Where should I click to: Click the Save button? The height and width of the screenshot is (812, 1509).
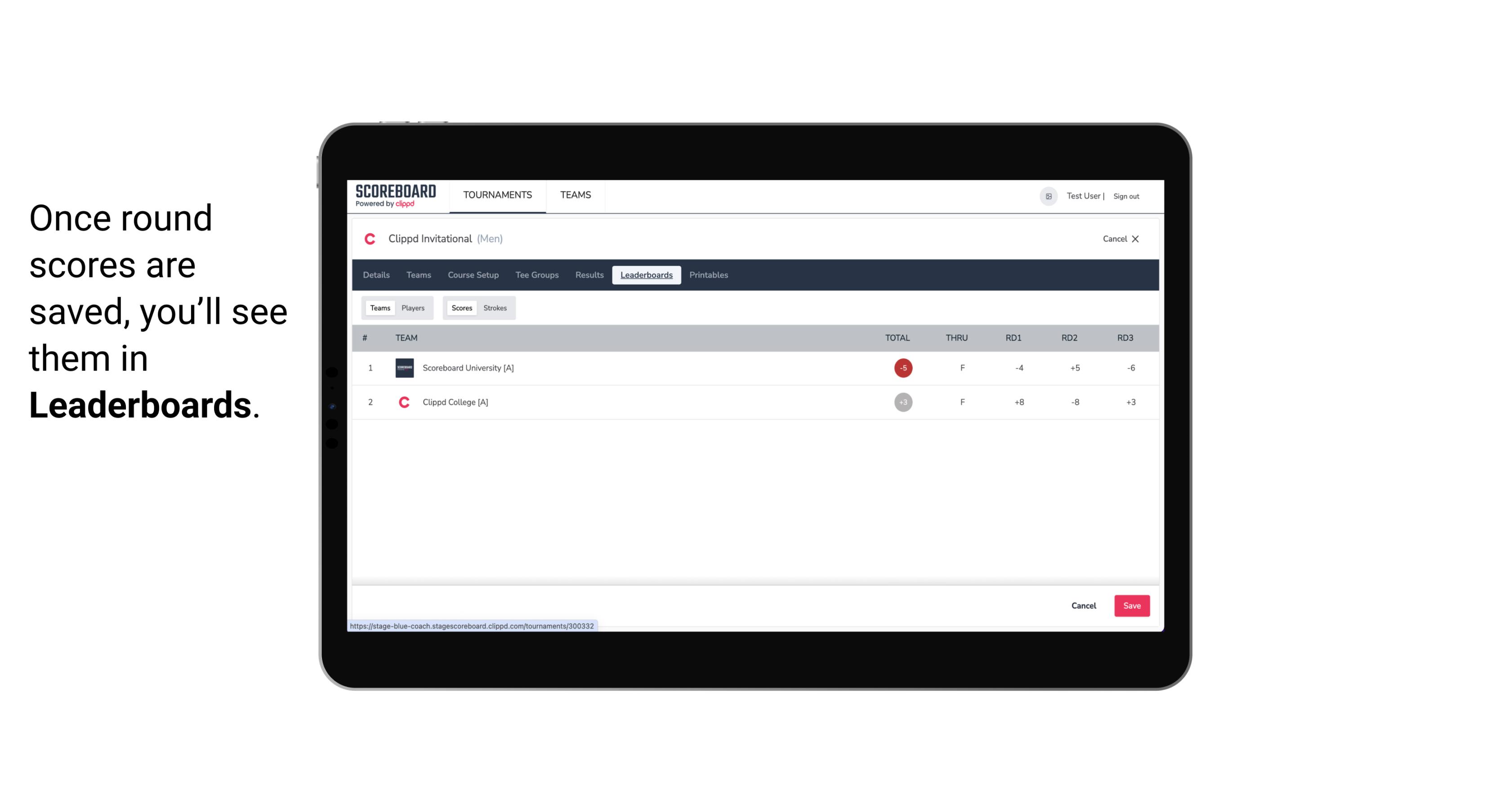point(1130,605)
